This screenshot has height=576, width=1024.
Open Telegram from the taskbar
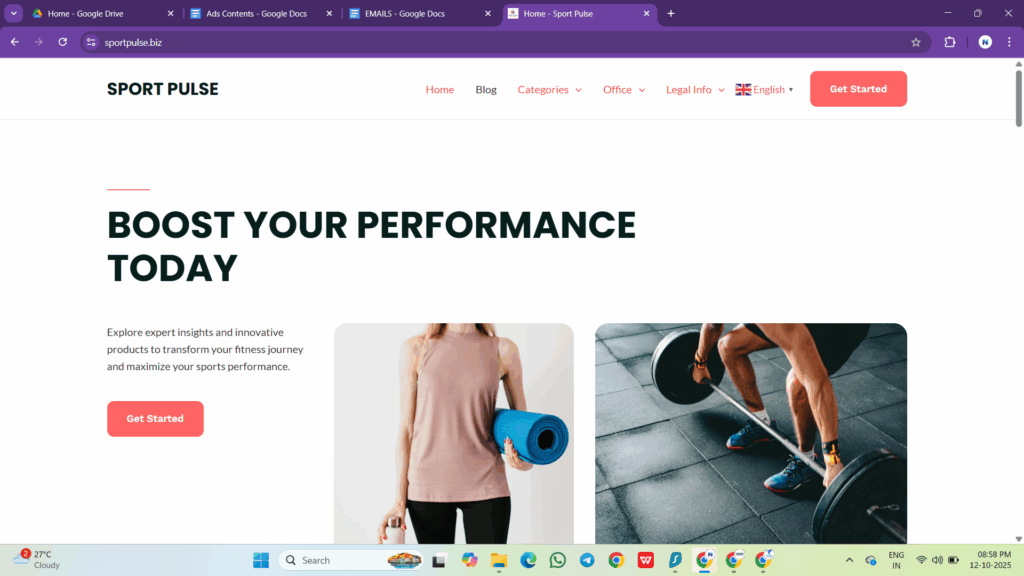click(x=587, y=560)
